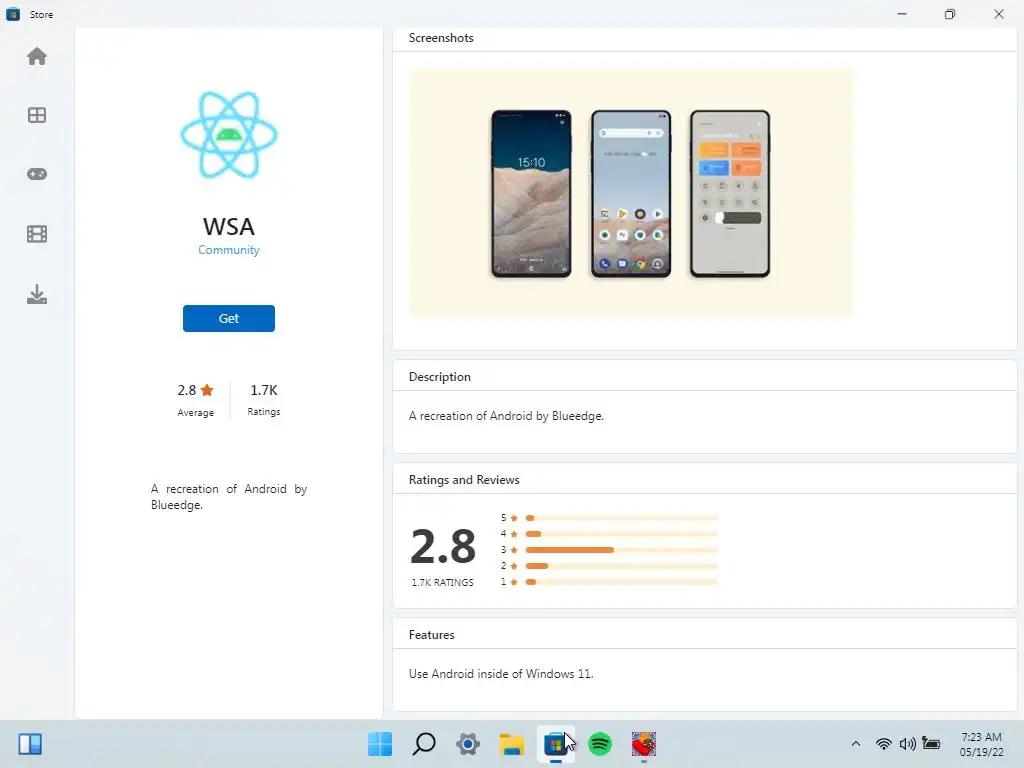Screen dimensions: 1024x768
Task: Click the large 2.8 rating number
Action: [443, 546]
